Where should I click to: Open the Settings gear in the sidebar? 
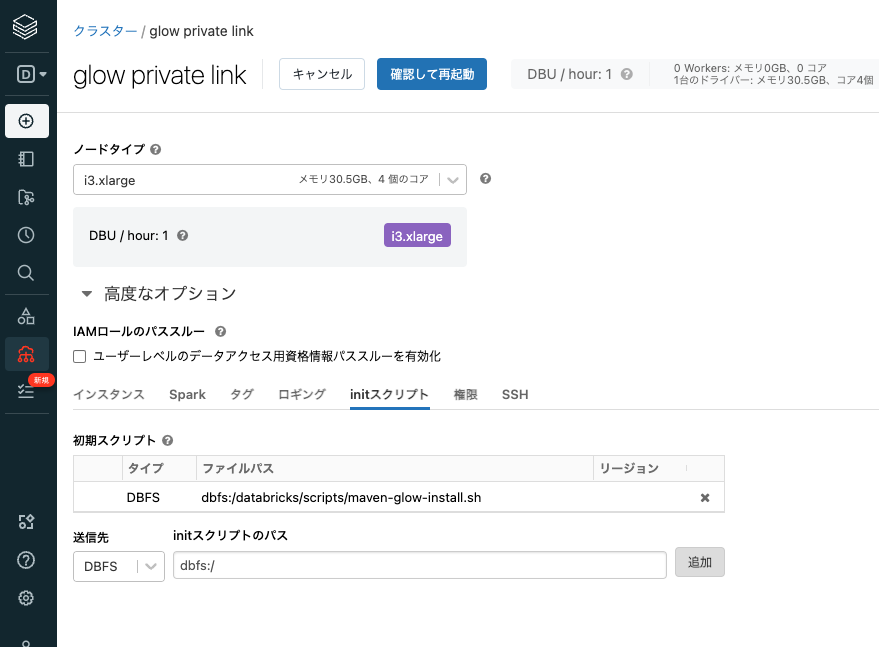click(x=27, y=598)
